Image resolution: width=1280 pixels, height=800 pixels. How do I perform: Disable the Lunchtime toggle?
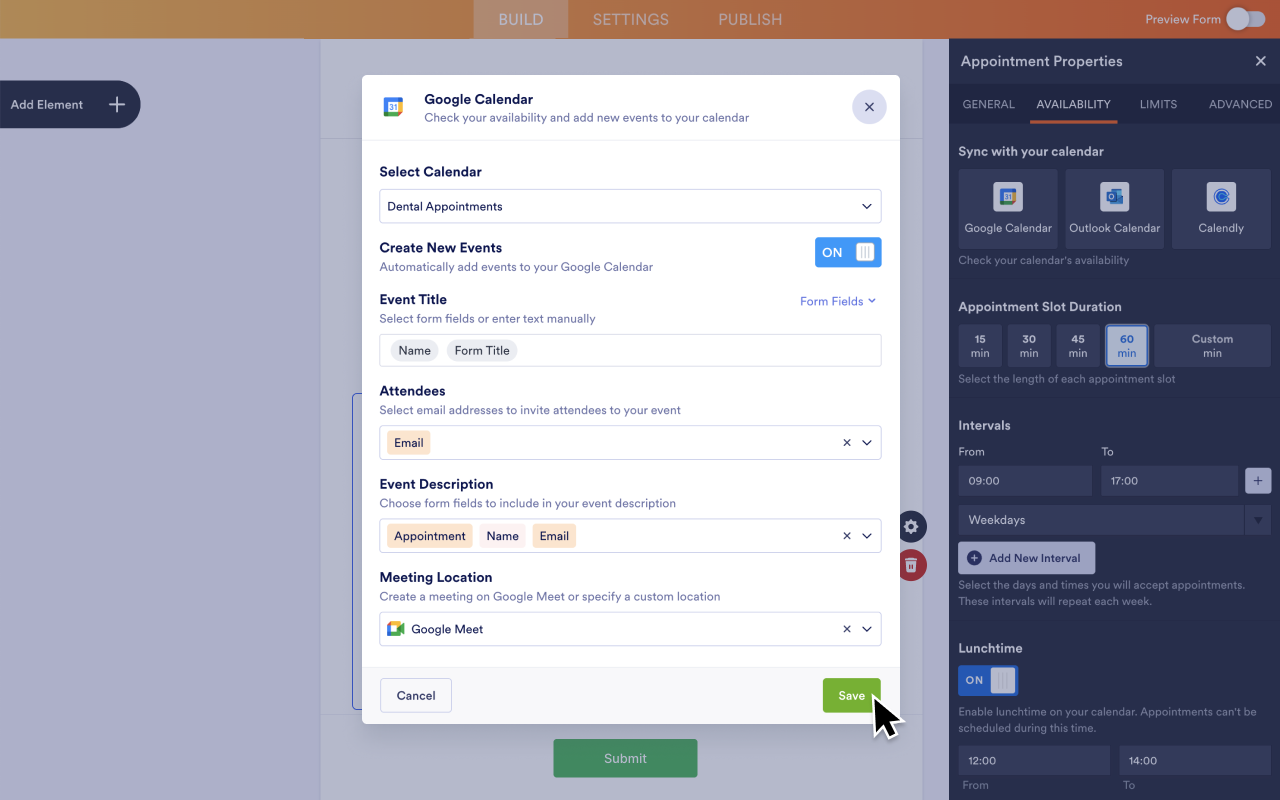point(987,680)
